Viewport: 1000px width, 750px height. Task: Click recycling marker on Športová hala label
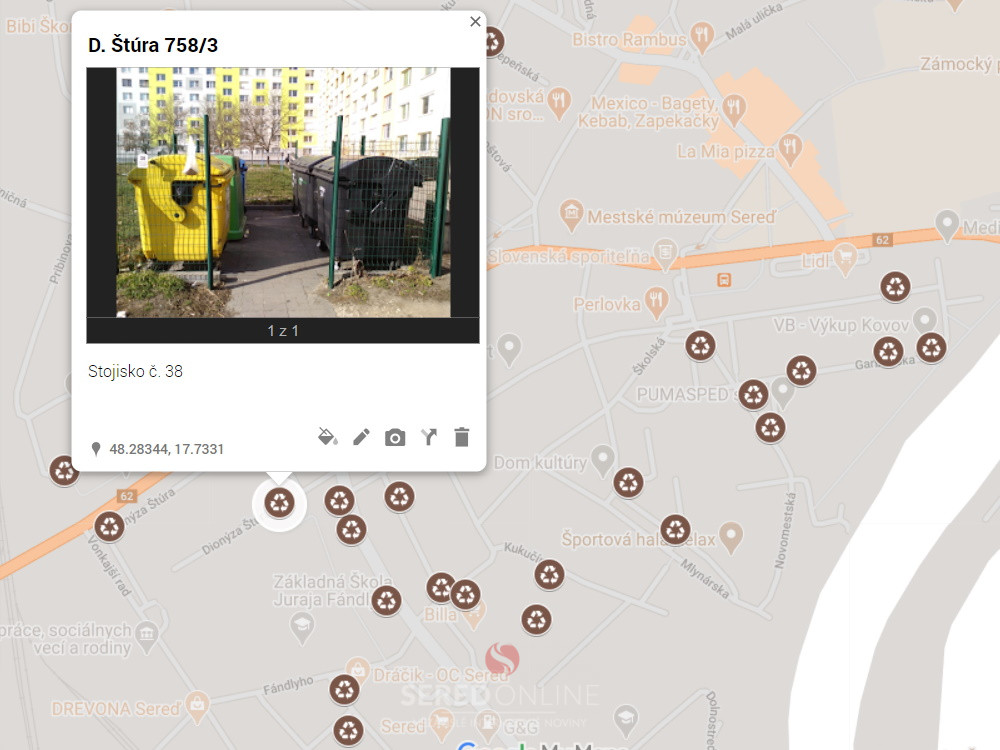(675, 529)
